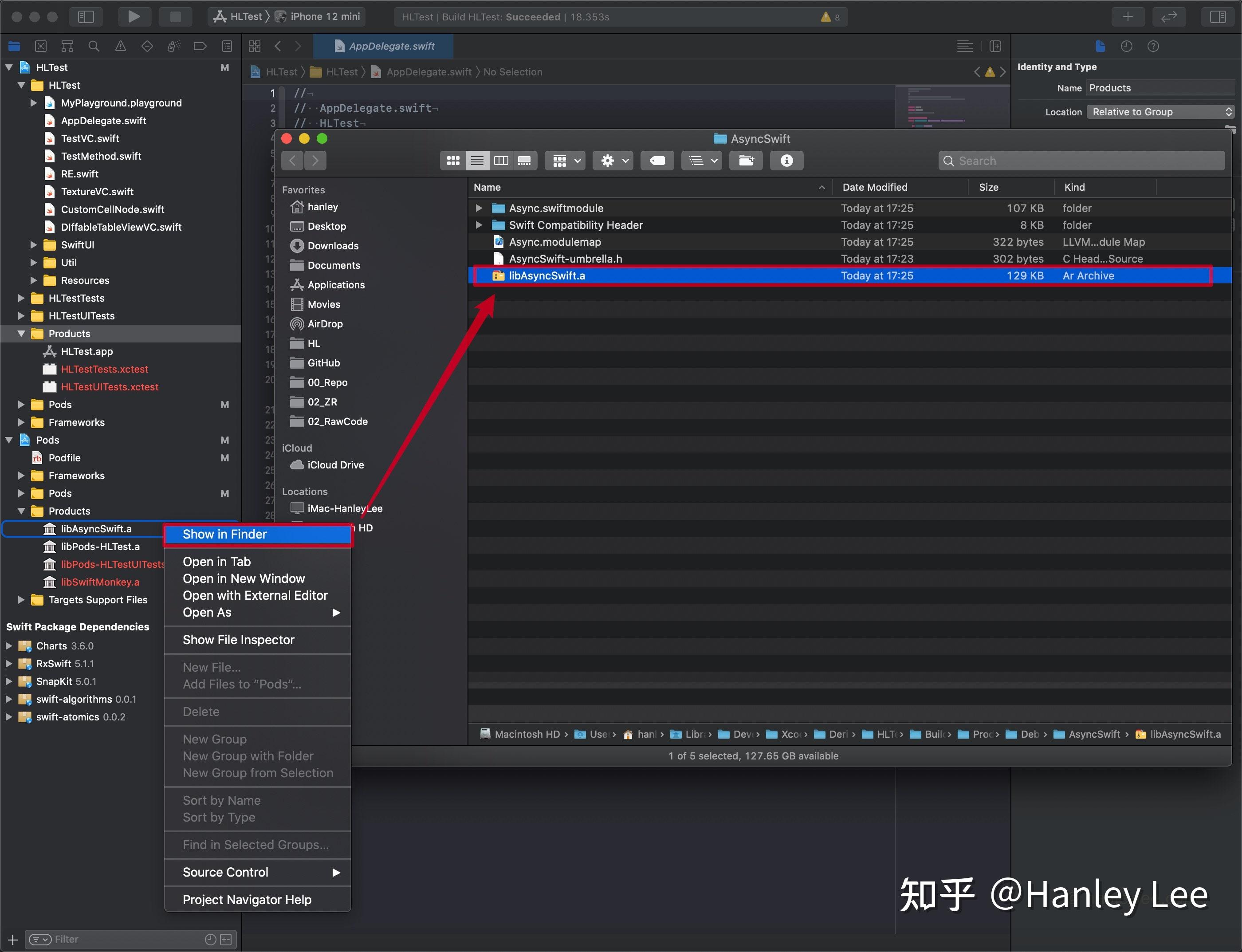Click Open with External Editor menu entry

point(255,596)
